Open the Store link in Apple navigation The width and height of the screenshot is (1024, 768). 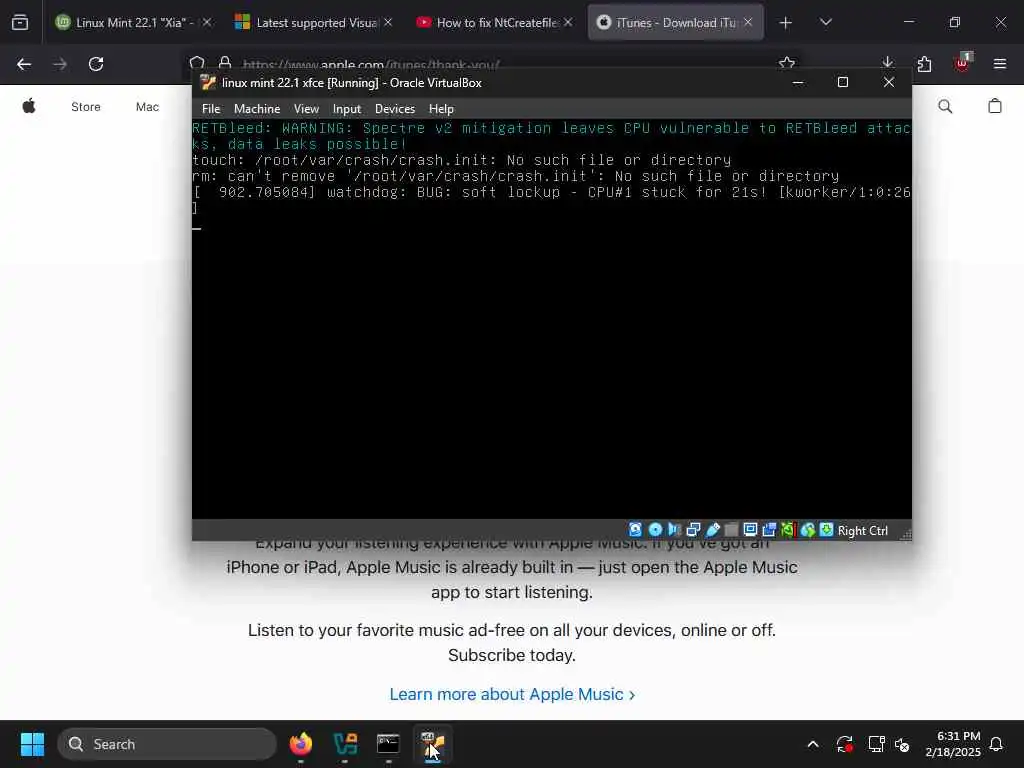86,107
